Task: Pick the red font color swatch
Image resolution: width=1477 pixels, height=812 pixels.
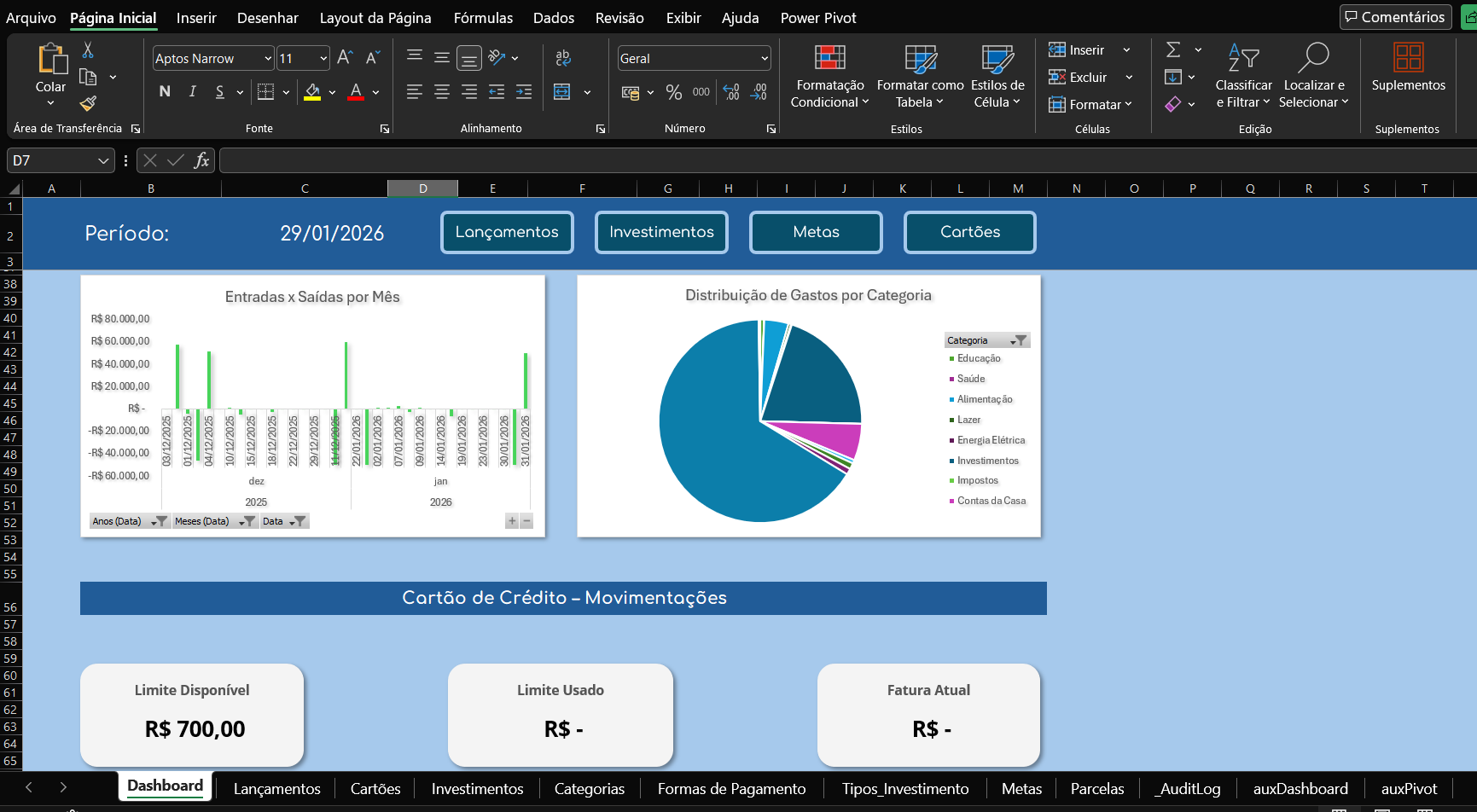Action: pyautogui.click(x=356, y=92)
